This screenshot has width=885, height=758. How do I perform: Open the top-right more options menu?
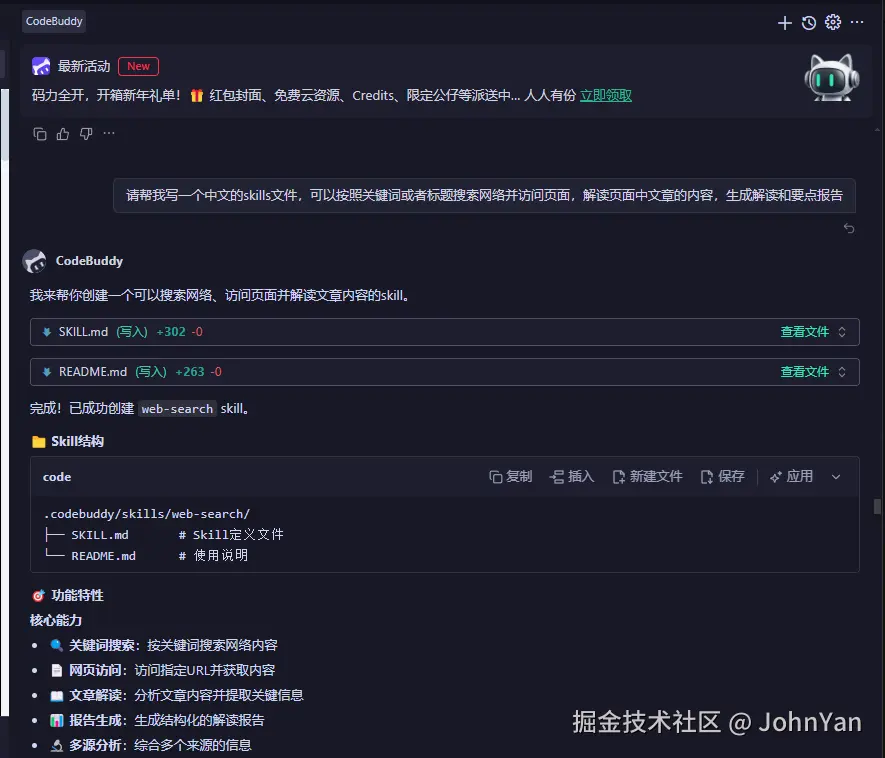pos(857,23)
